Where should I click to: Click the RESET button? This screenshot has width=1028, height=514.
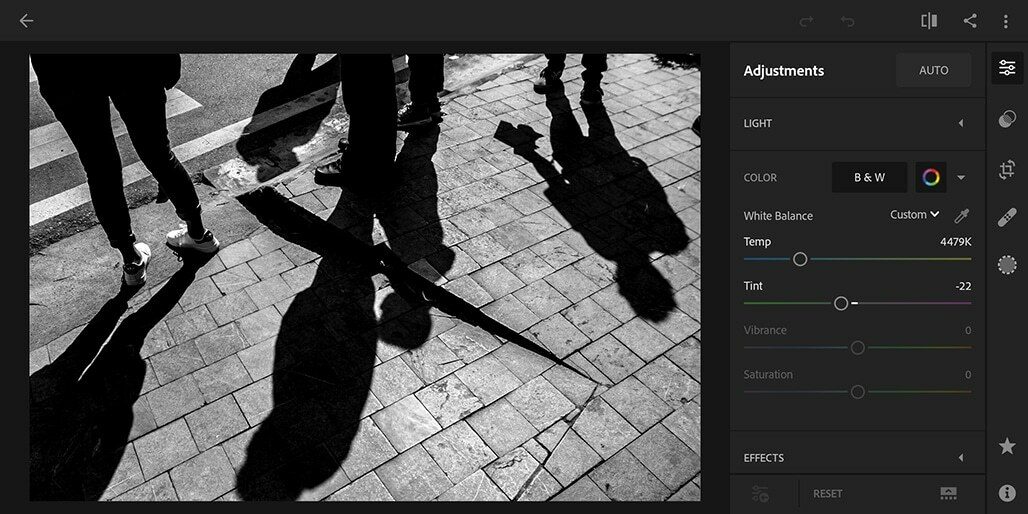(x=827, y=493)
